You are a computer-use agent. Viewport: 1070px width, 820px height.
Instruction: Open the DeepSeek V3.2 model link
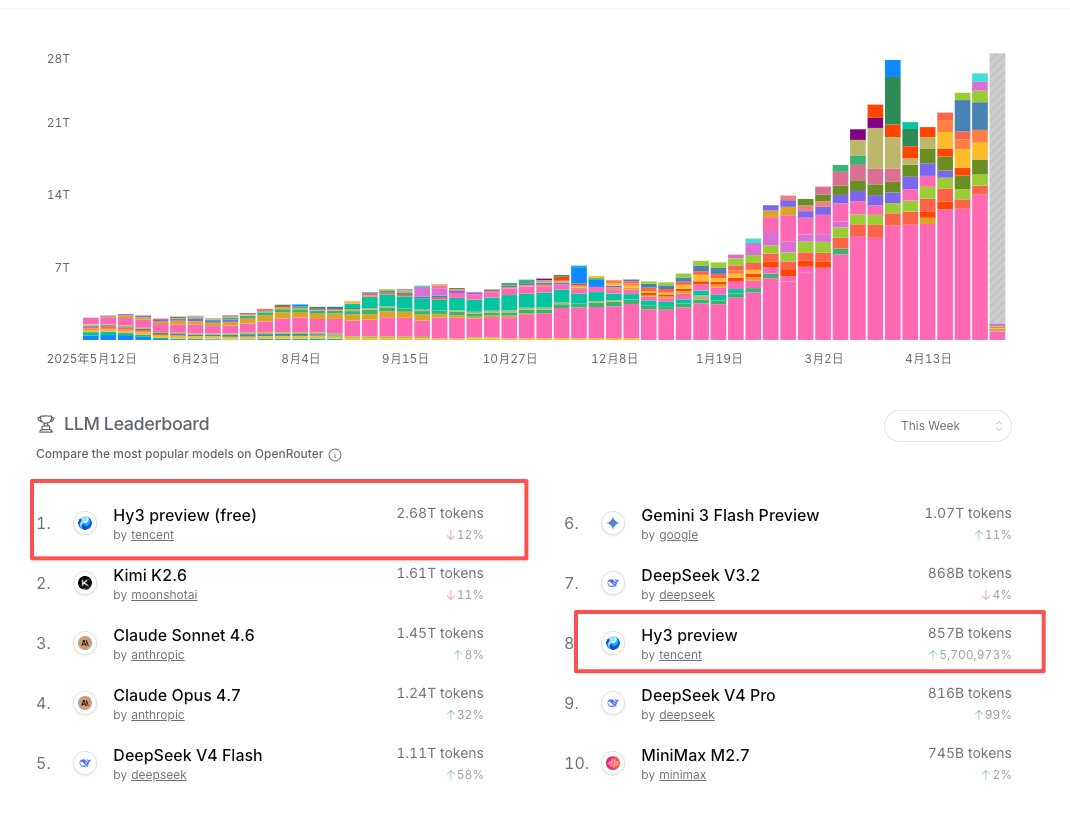[x=700, y=575]
